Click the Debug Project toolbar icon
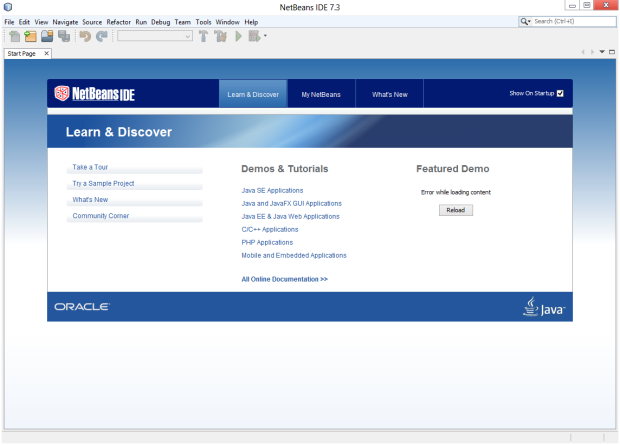Image resolution: width=620 pixels, height=445 pixels. [254, 36]
